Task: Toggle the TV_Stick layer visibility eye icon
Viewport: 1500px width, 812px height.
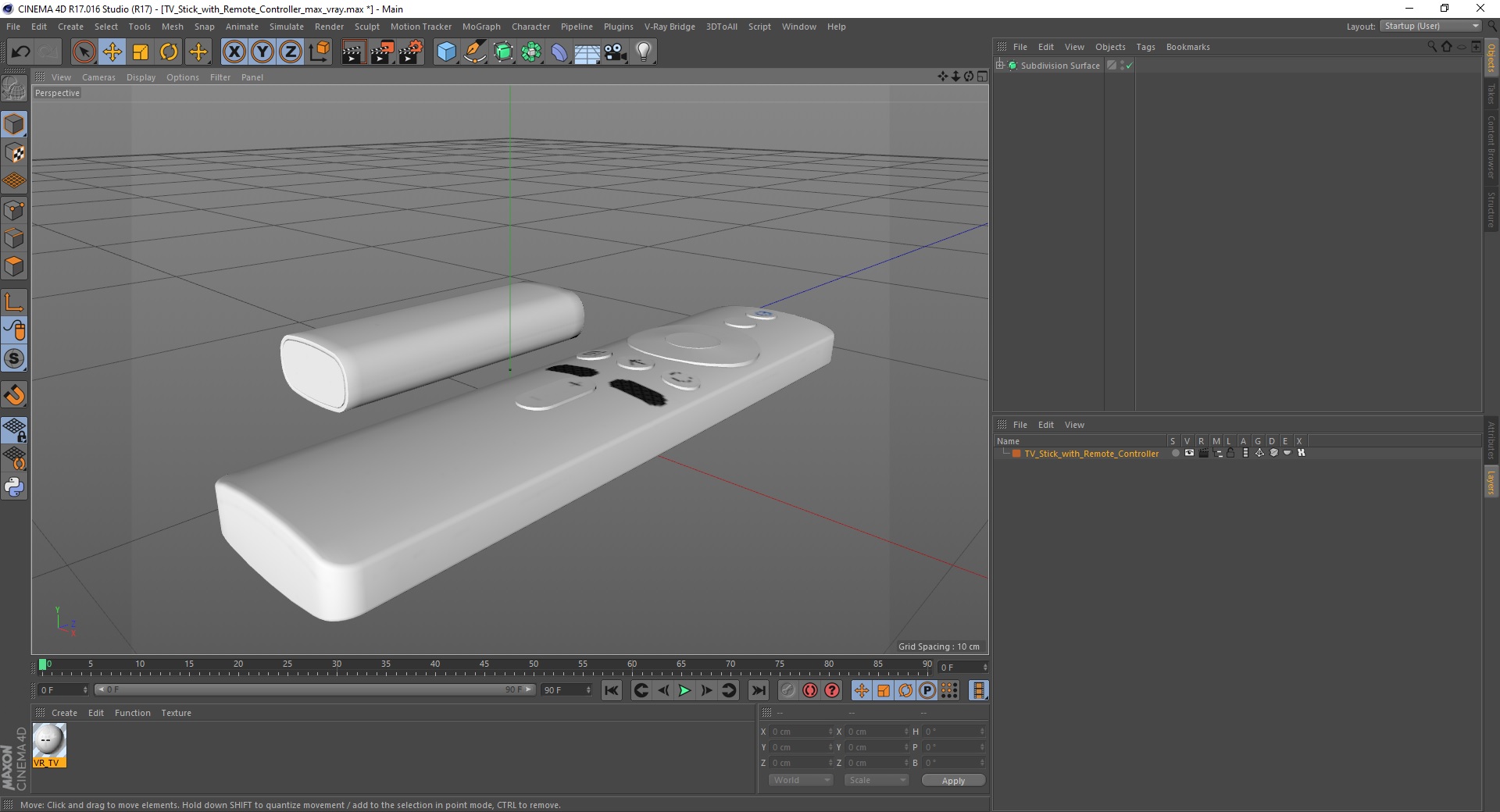Action: 1189,453
